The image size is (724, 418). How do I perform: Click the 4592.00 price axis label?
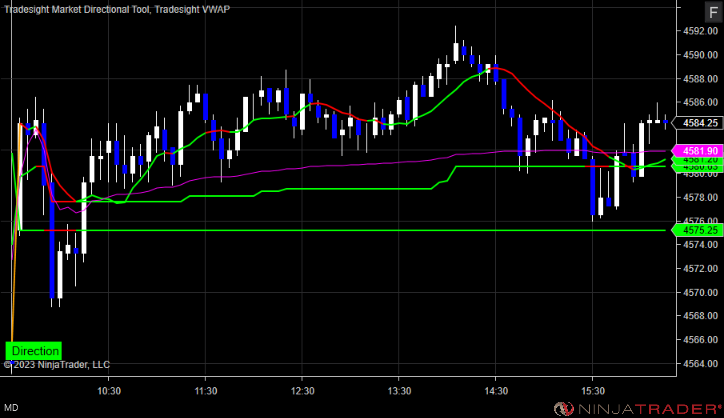[700, 31]
